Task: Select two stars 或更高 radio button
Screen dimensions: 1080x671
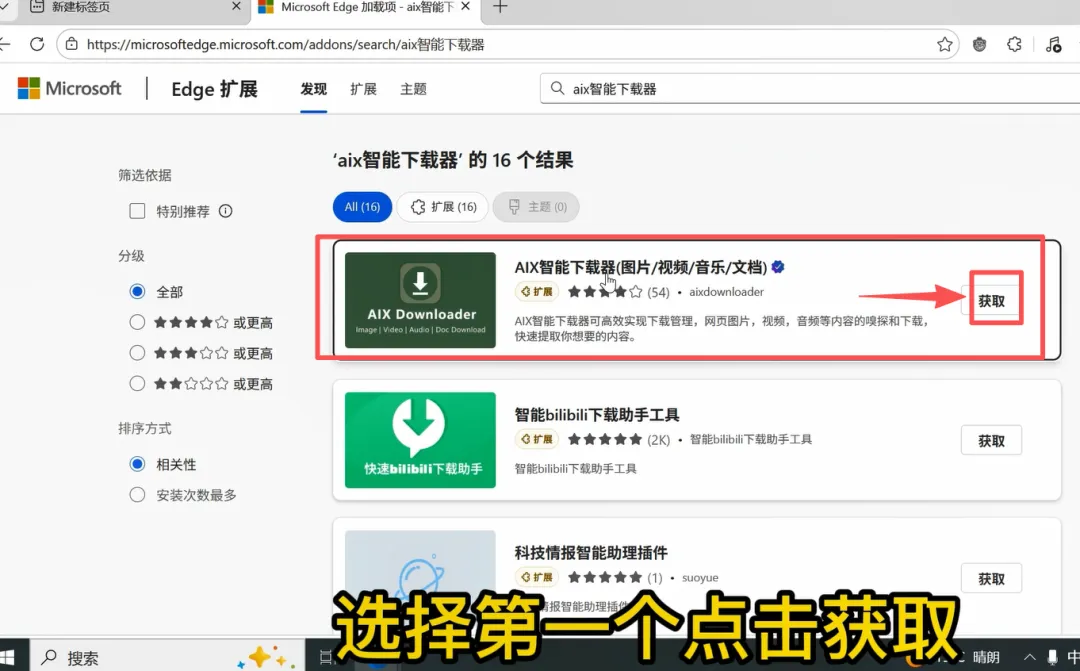Action: click(137, 383)
